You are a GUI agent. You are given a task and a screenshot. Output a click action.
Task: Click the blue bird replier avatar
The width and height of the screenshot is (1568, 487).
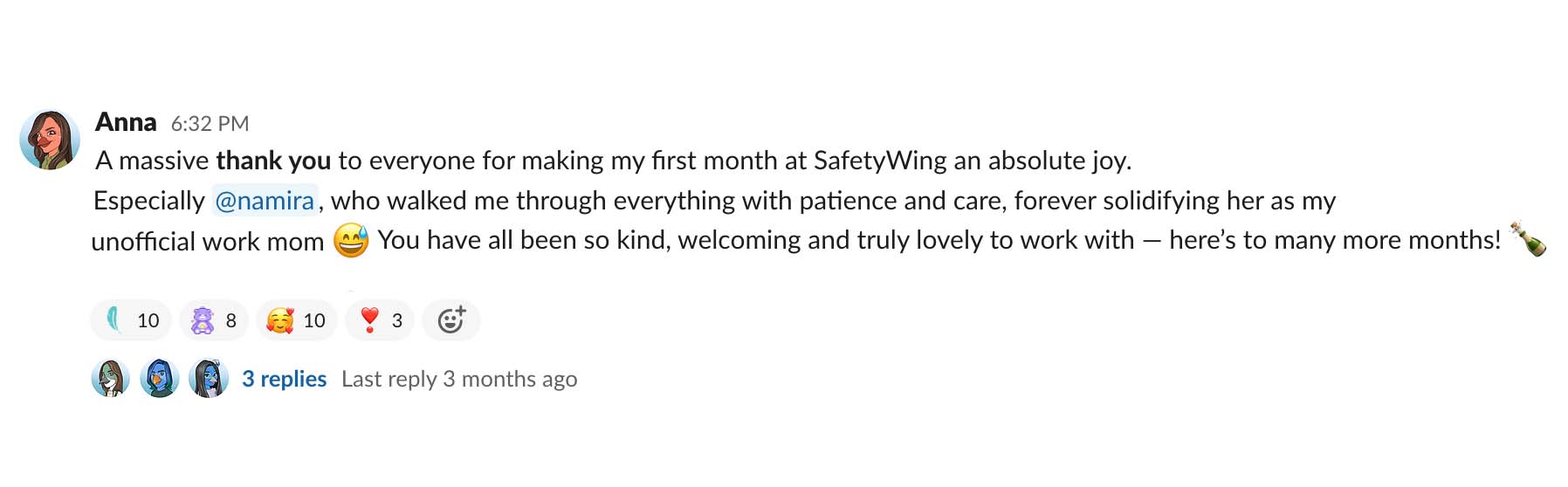[160, 379]
